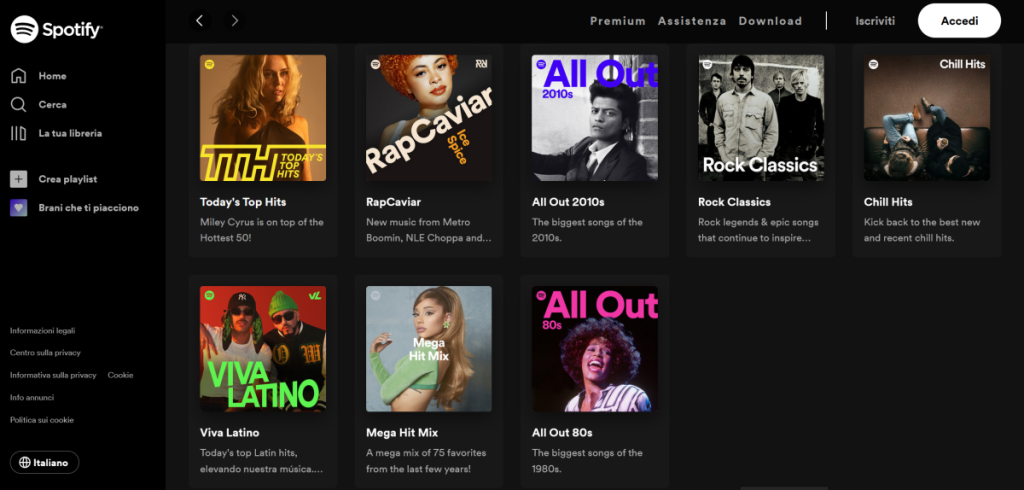This screenshot has width=1024, height=490.
Task: Select Crea playlist text
Action: point(67,179)
